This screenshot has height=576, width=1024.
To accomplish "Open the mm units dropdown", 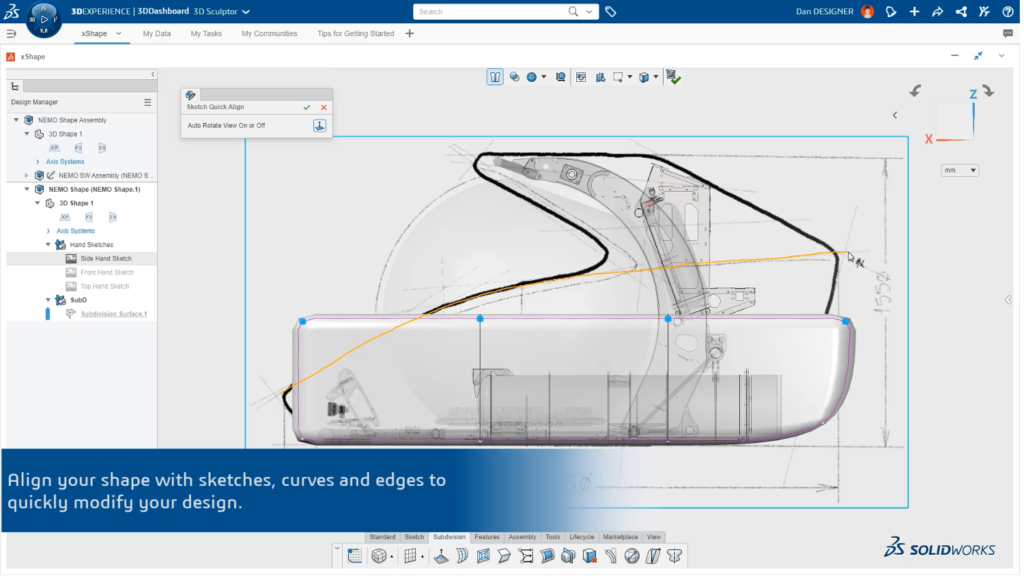I will (959, 169).
